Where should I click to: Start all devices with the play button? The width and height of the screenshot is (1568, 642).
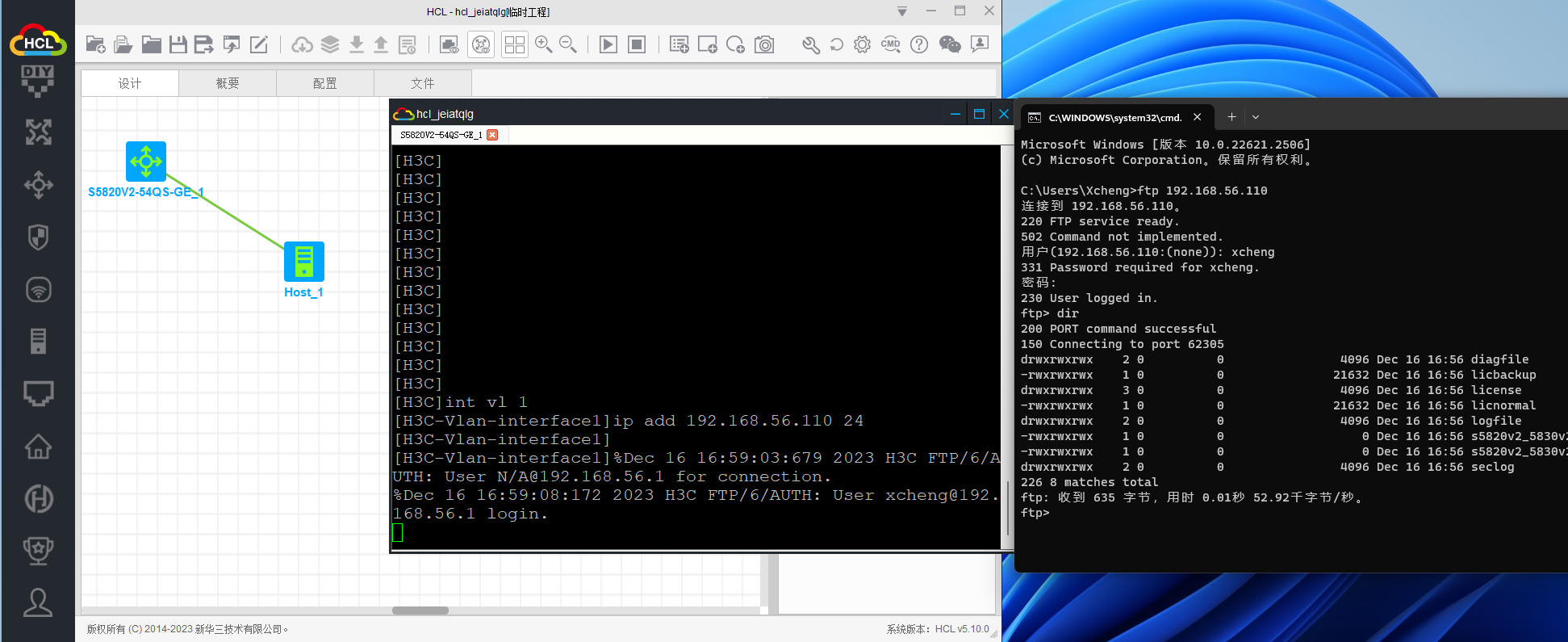coord(608,44)
